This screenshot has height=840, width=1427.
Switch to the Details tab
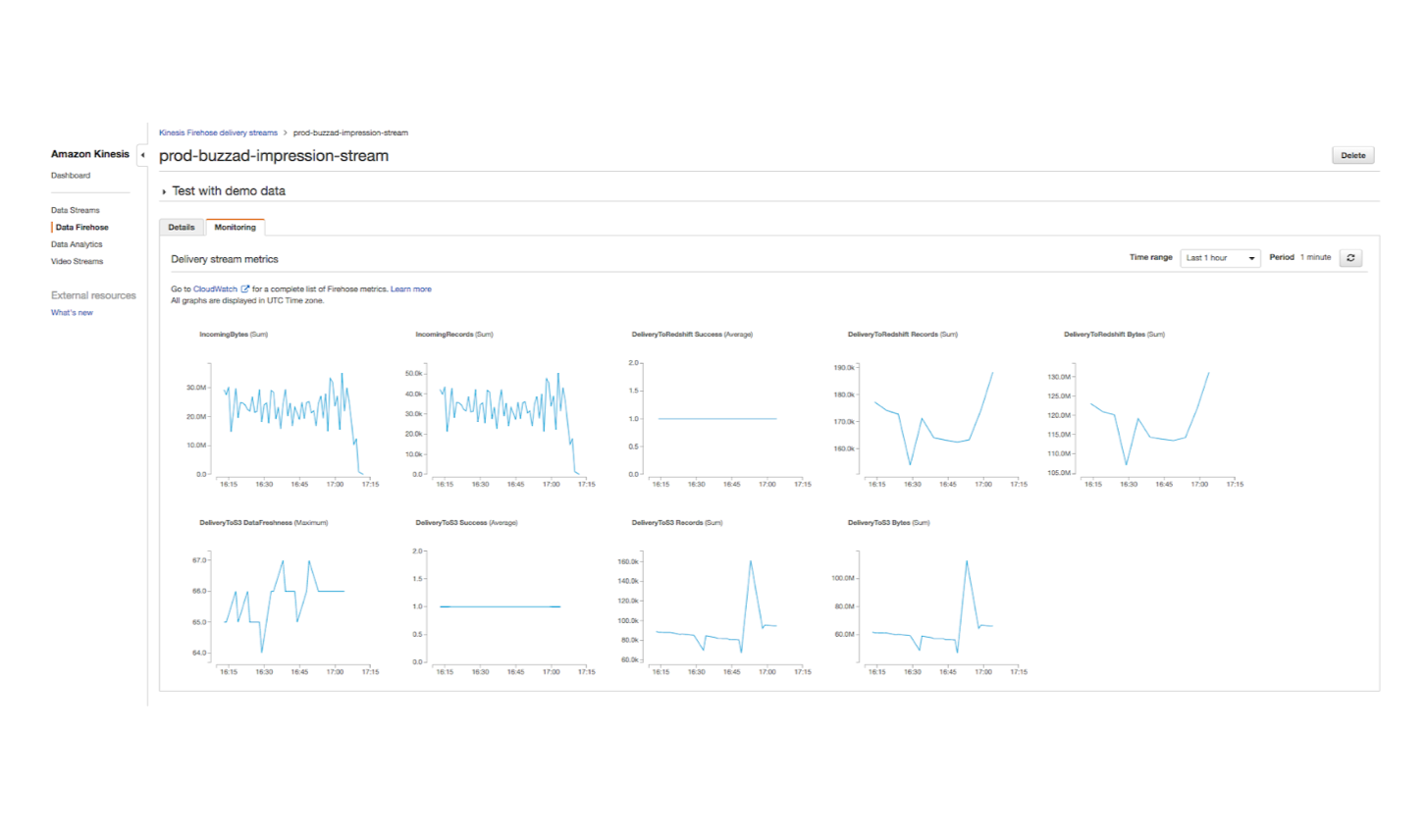click(182, 228)
